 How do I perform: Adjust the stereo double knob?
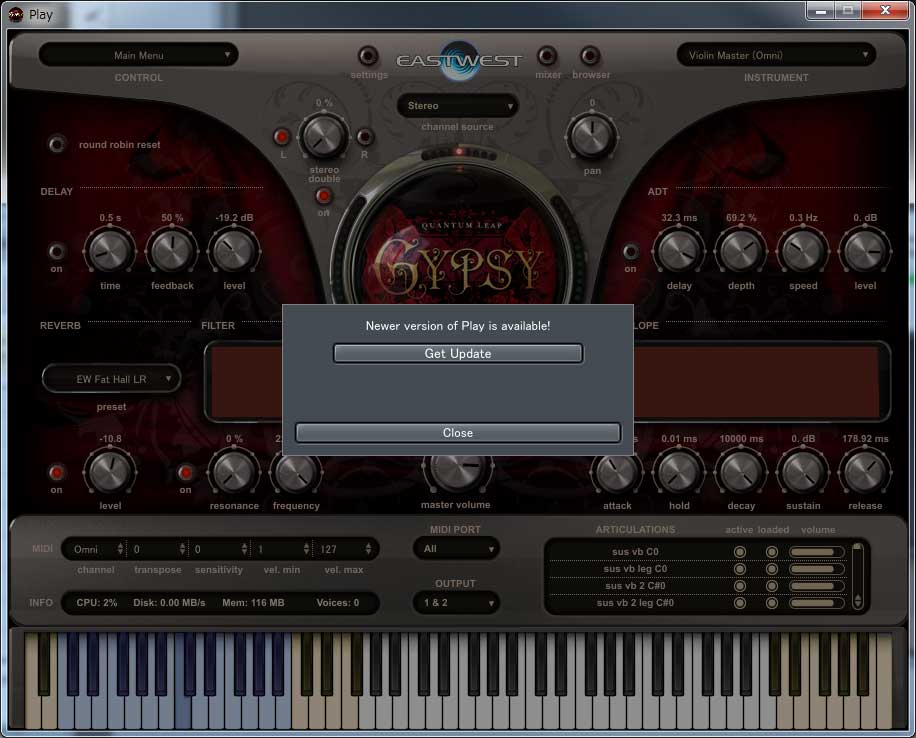pos(324,136)
